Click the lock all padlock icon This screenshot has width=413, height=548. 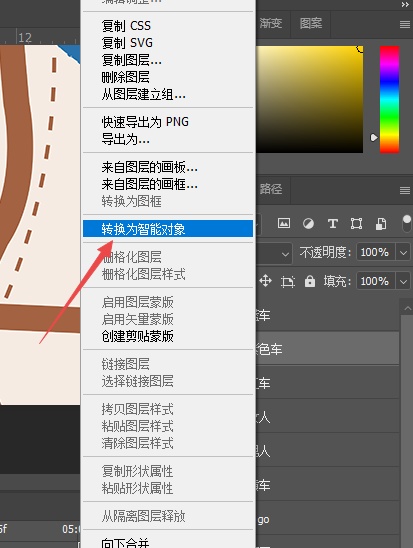click(310, 281)
